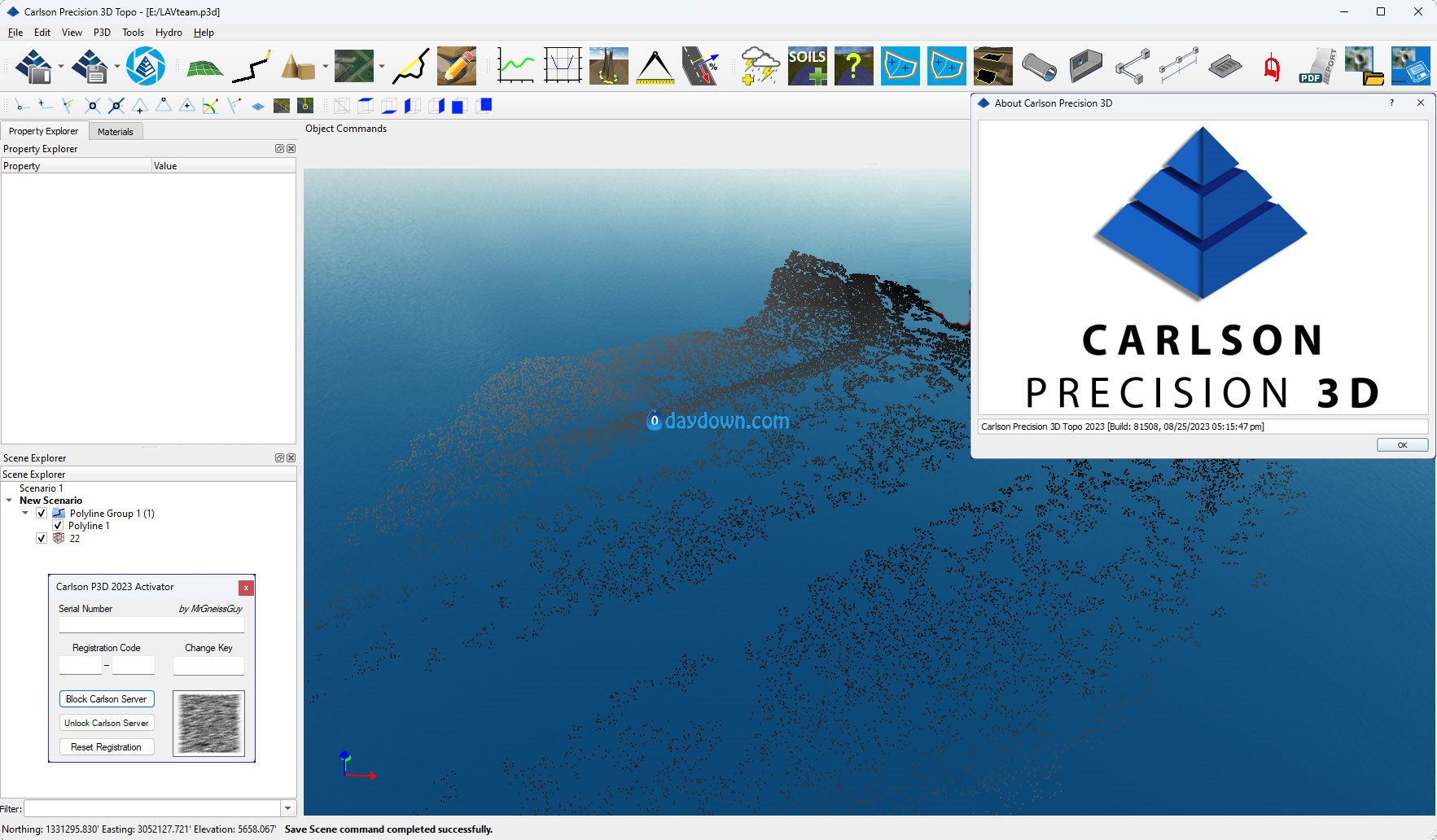This screenshot has height=840, width=1437.
Task: Click the Change Key input field
Action: pyautogui.click(x=208, y=665)
